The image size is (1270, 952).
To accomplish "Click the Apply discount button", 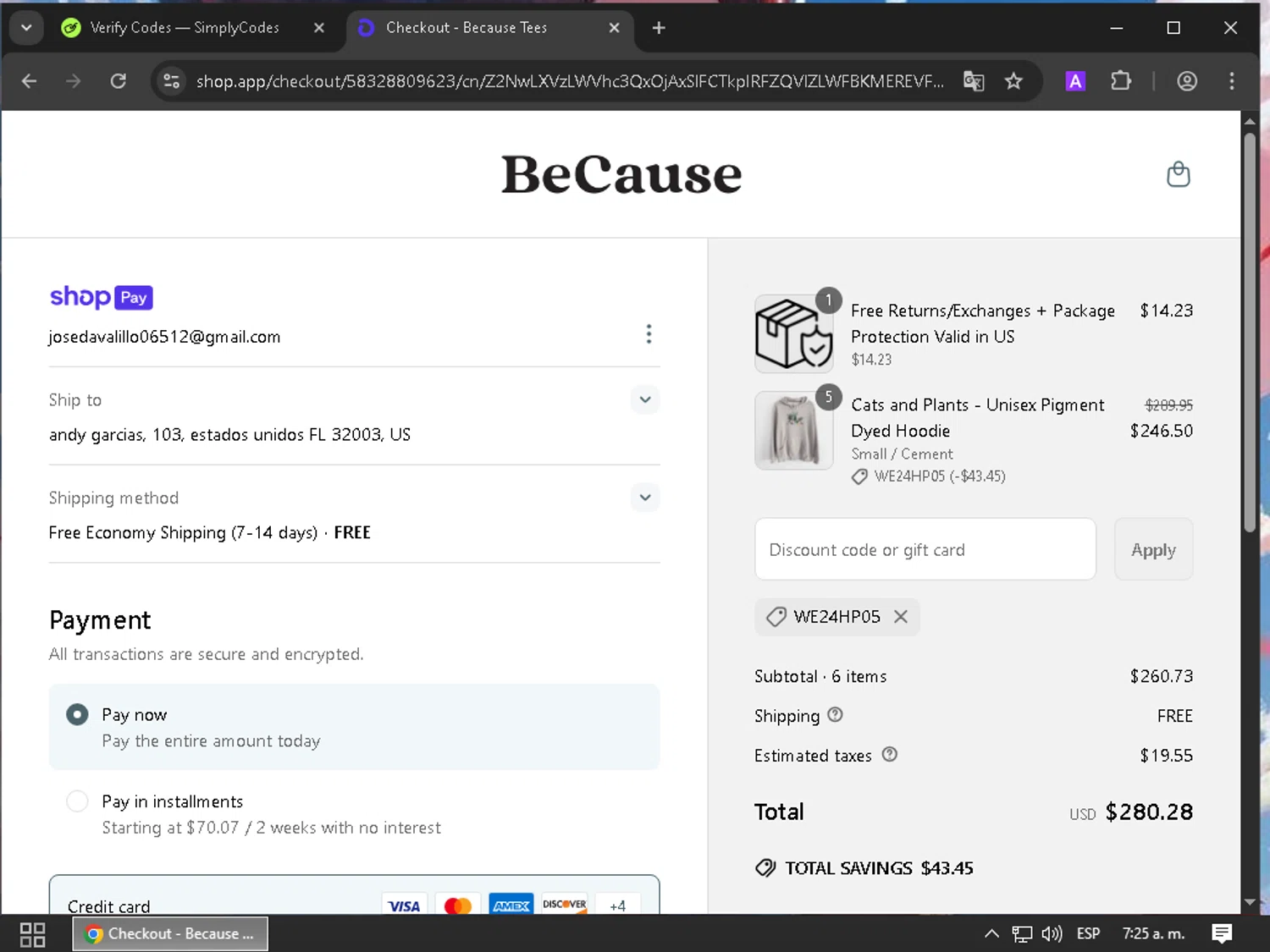I will click(1153, 549).
